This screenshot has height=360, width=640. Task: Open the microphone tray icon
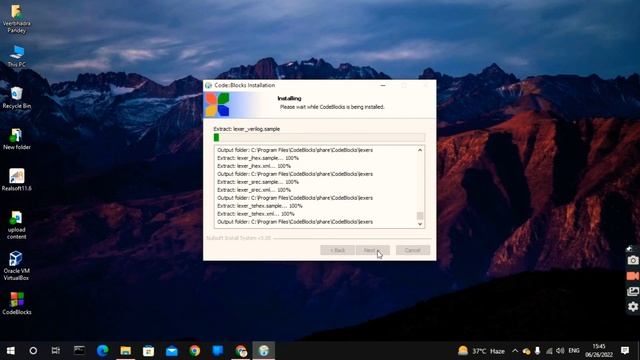coord(538,351)
